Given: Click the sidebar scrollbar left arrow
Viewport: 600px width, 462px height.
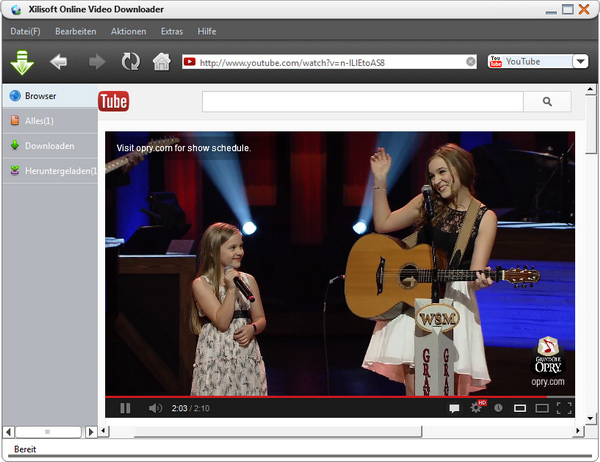Looking at the screenshot, I should point(9,432).
